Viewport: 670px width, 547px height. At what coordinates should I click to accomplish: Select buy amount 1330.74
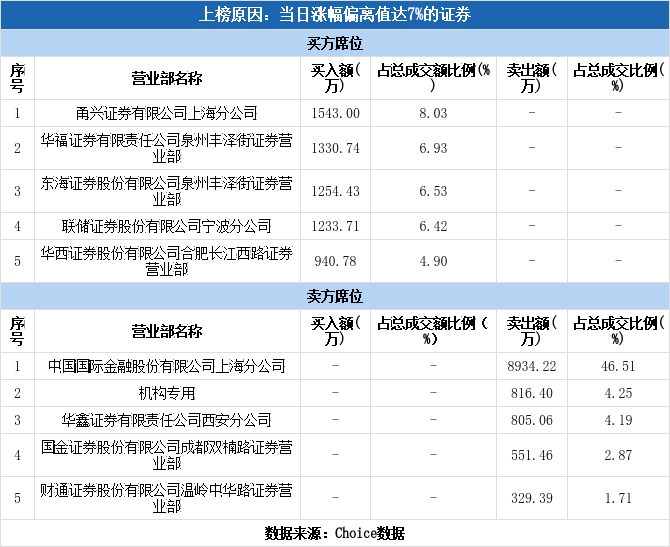[335, 148]
